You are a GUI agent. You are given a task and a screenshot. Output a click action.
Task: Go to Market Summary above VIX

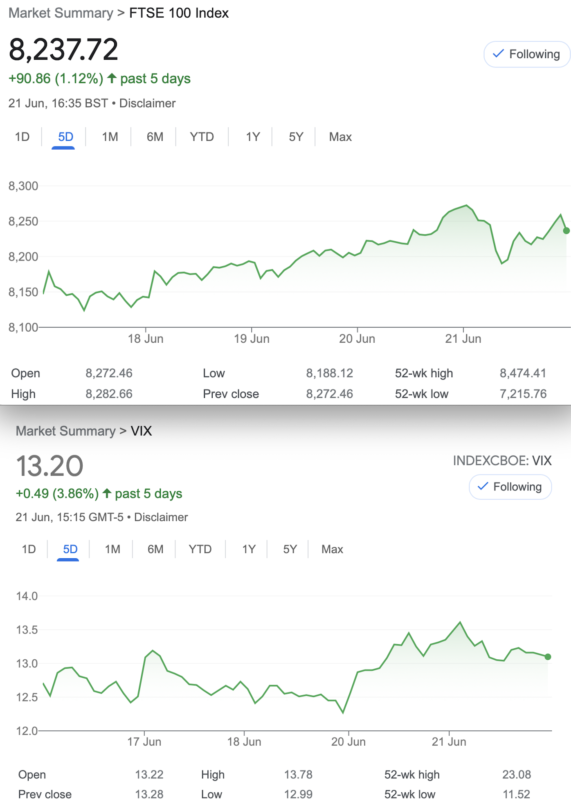point(65,431)
